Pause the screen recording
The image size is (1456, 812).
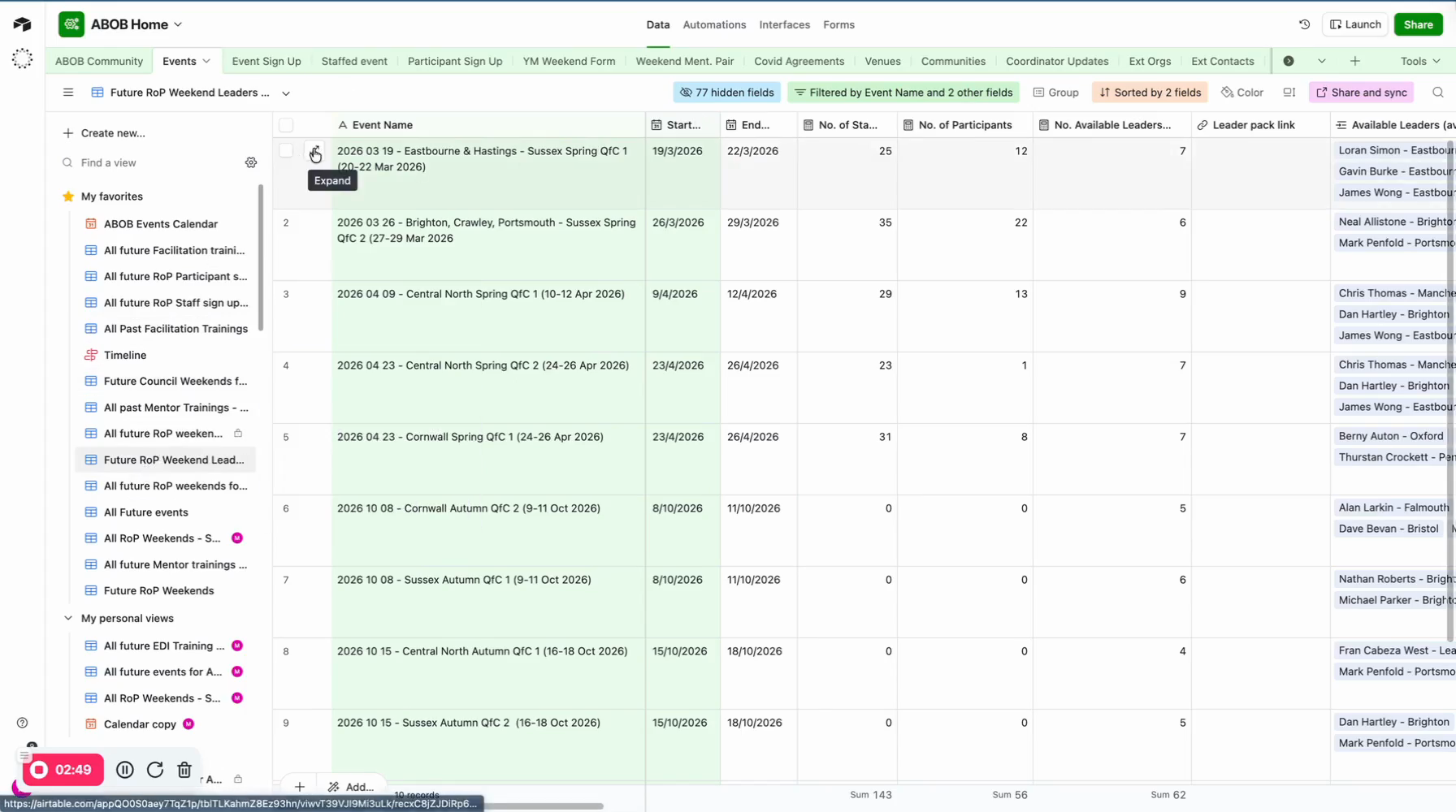pos(124,770)
